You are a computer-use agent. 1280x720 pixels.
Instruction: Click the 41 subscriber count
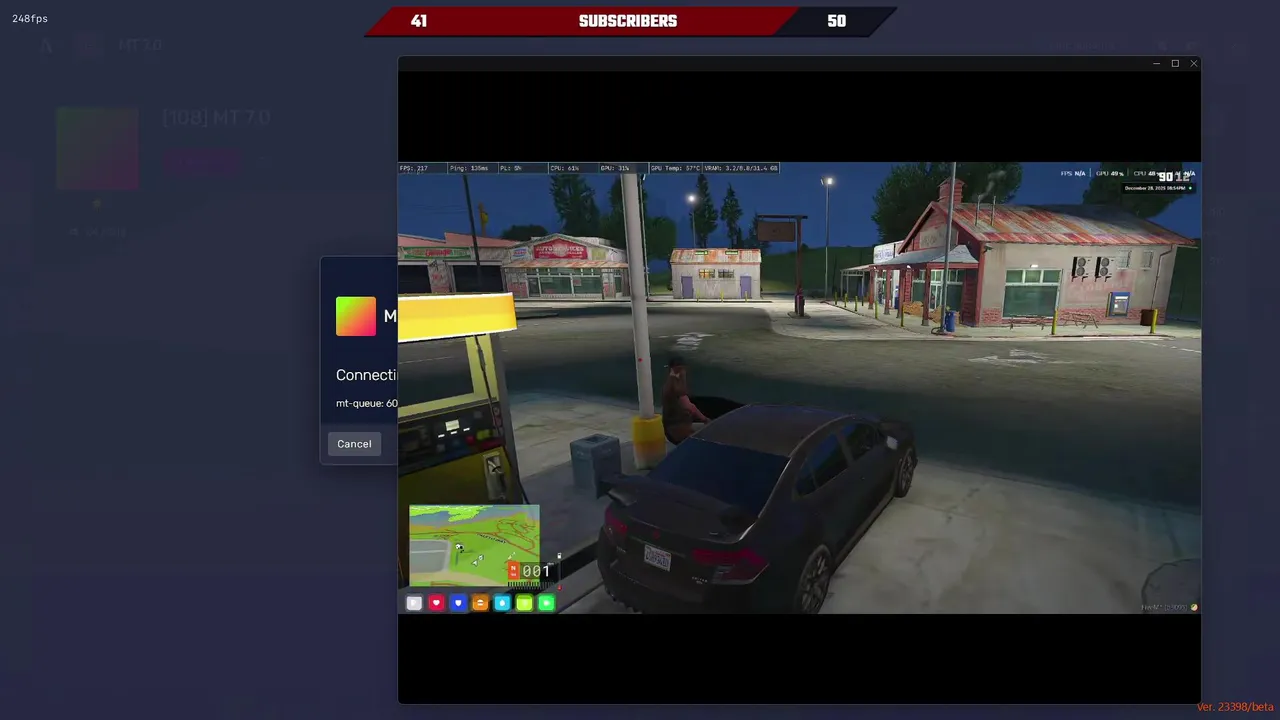pos(419,21)
